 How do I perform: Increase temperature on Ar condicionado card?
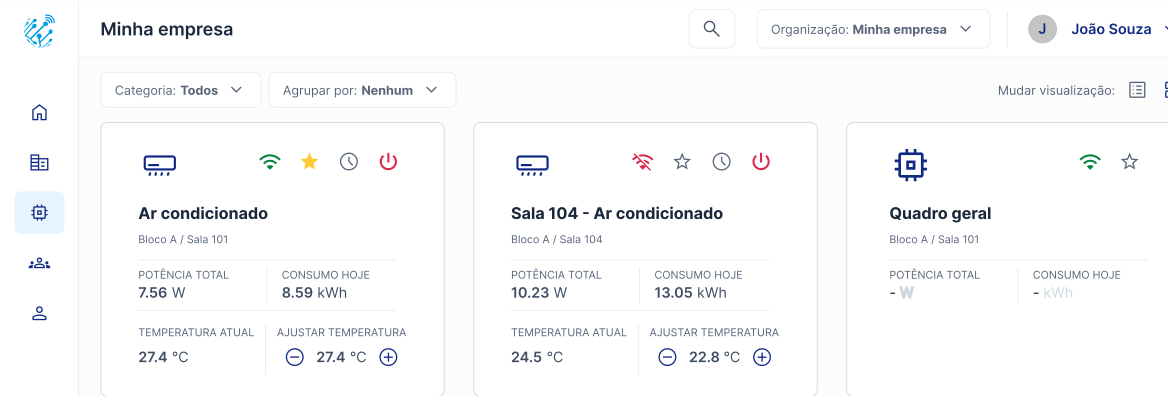tap(388, 357)
